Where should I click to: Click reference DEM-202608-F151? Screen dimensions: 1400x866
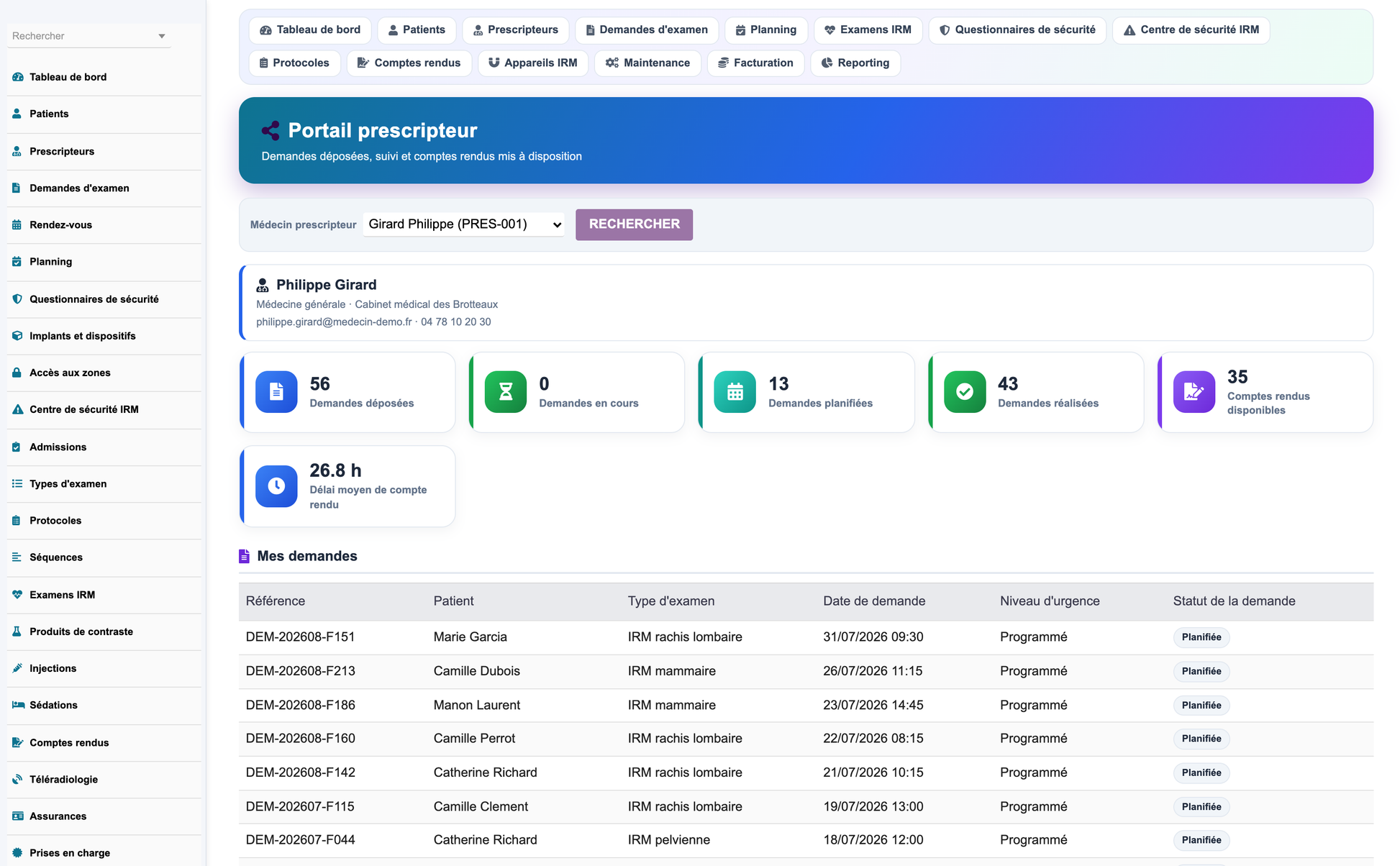click(300, 637)
